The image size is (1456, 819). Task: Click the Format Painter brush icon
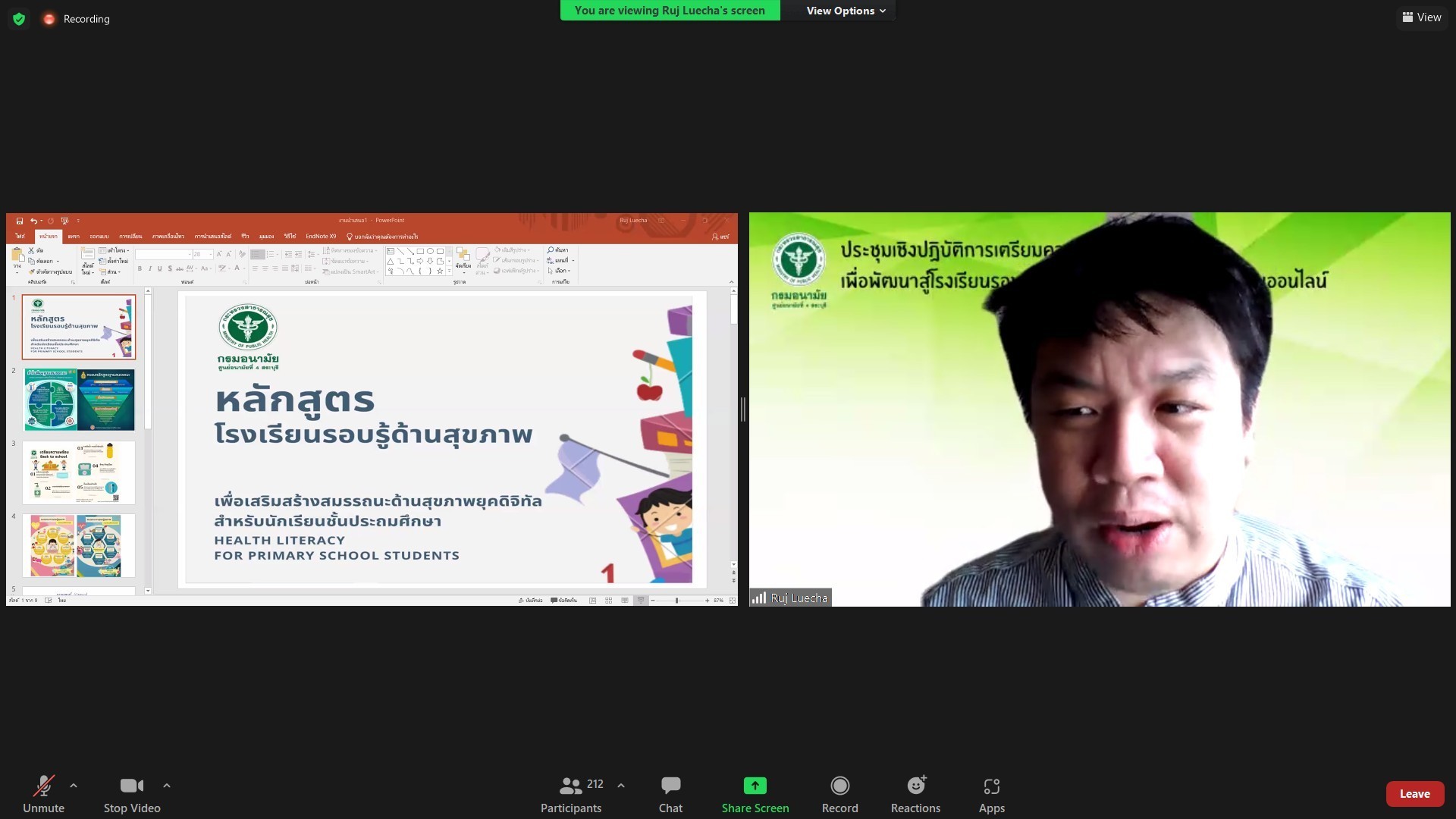tap(32, 271)
